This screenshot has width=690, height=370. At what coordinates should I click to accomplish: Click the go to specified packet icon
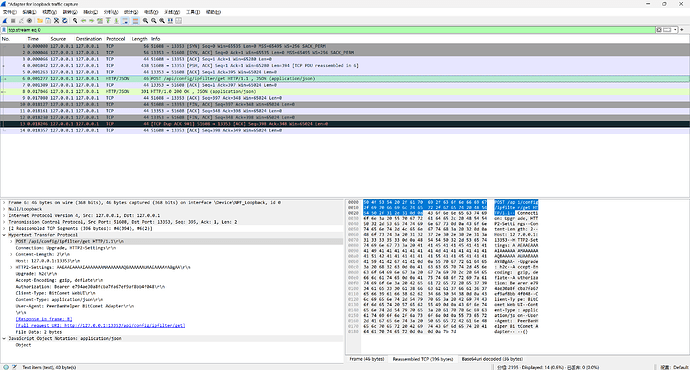pyautogui.click(x=100, y=21)
